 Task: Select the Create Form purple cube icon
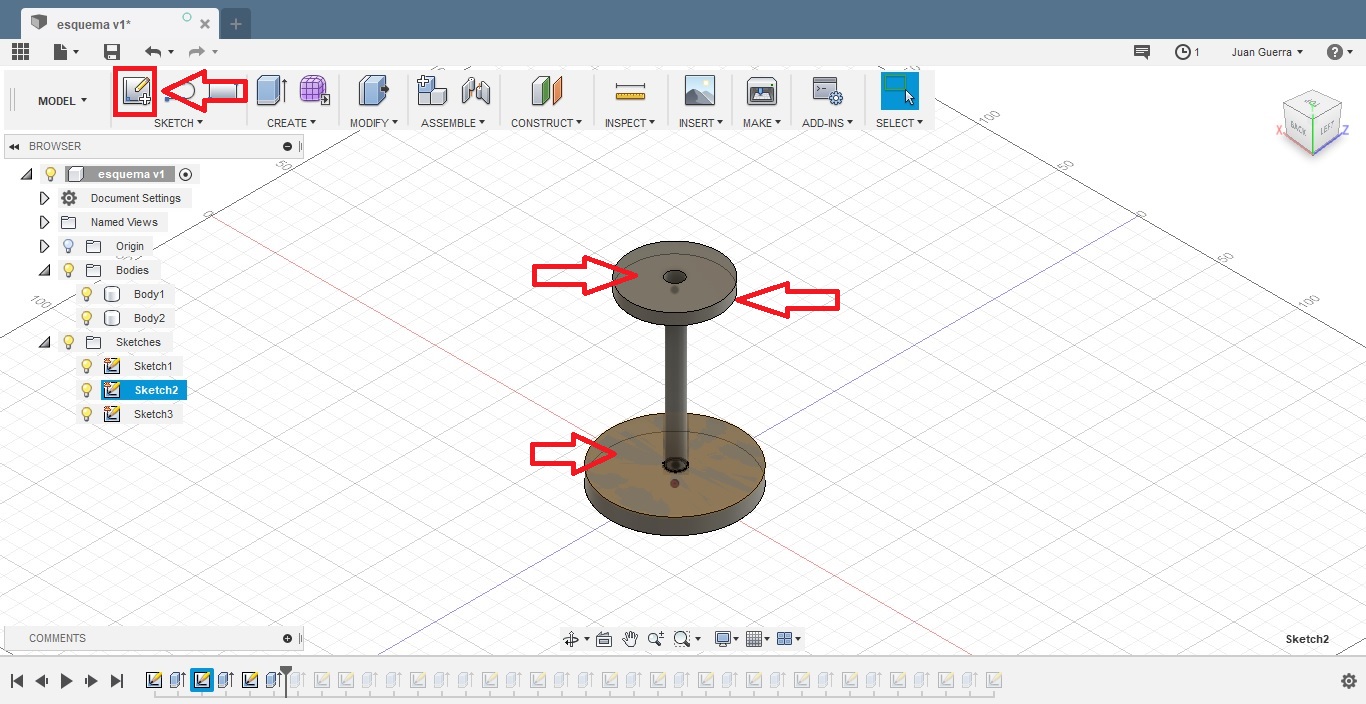click(314, 91)
